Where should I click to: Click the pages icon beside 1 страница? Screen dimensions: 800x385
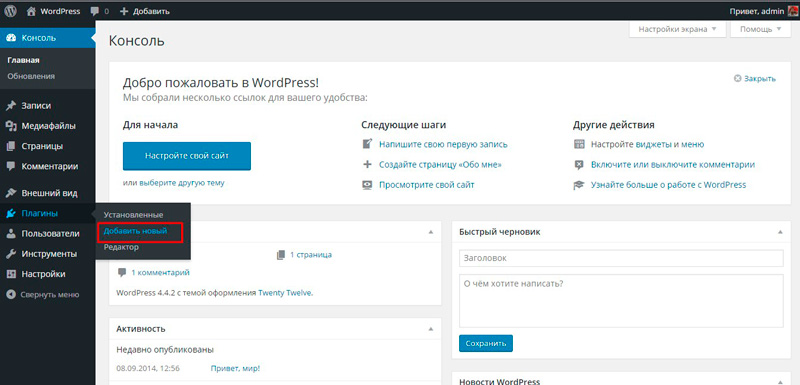(280, 254)
